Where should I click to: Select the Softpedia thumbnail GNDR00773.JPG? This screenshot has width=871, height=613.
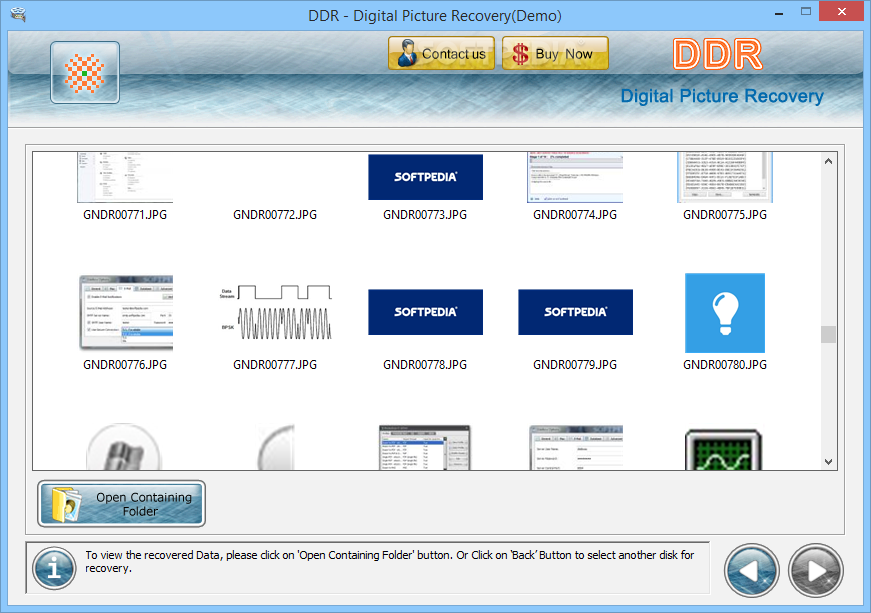point(426,177)
